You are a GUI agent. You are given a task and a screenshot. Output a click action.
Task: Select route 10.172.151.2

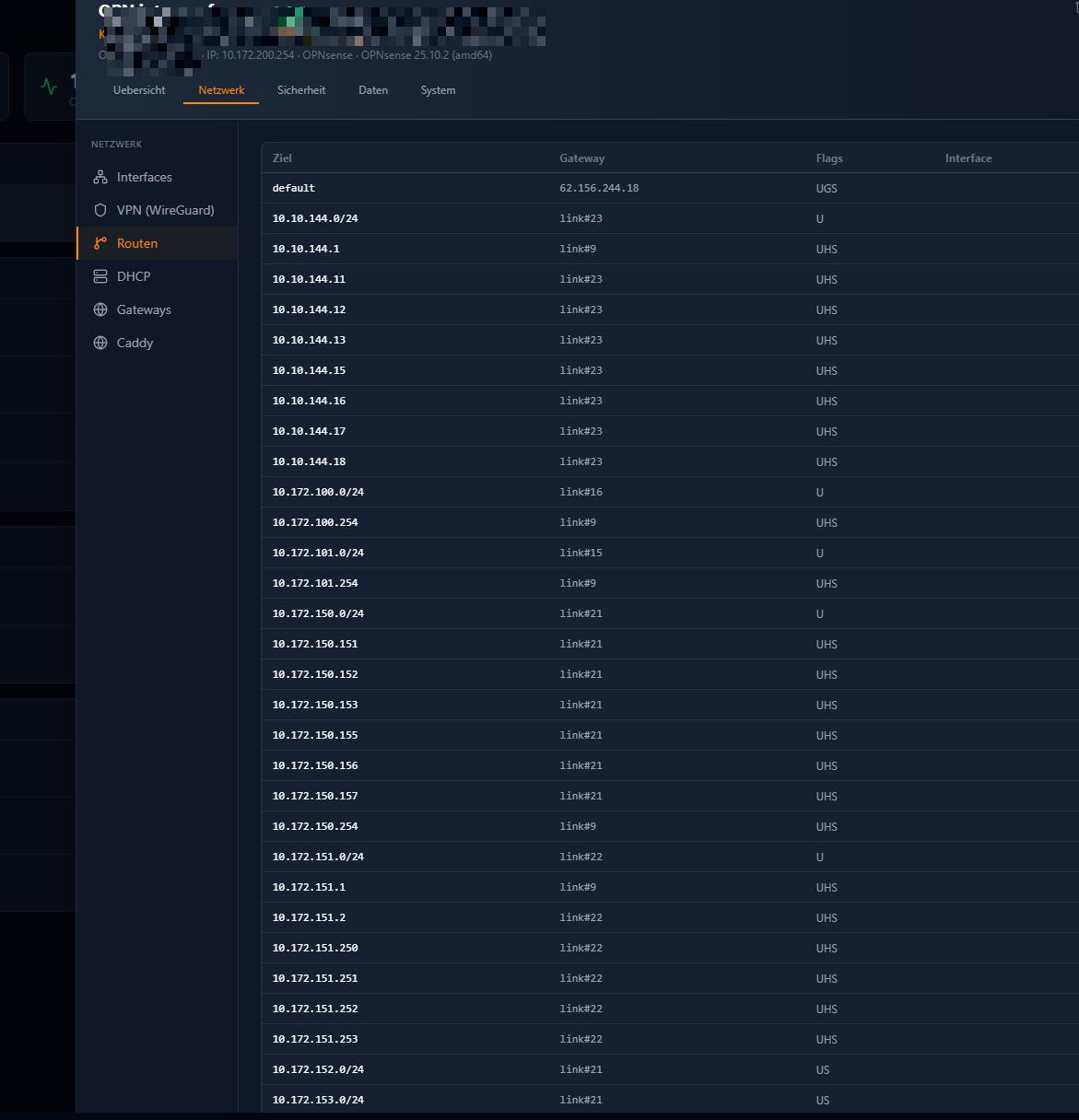click(670, 917)
